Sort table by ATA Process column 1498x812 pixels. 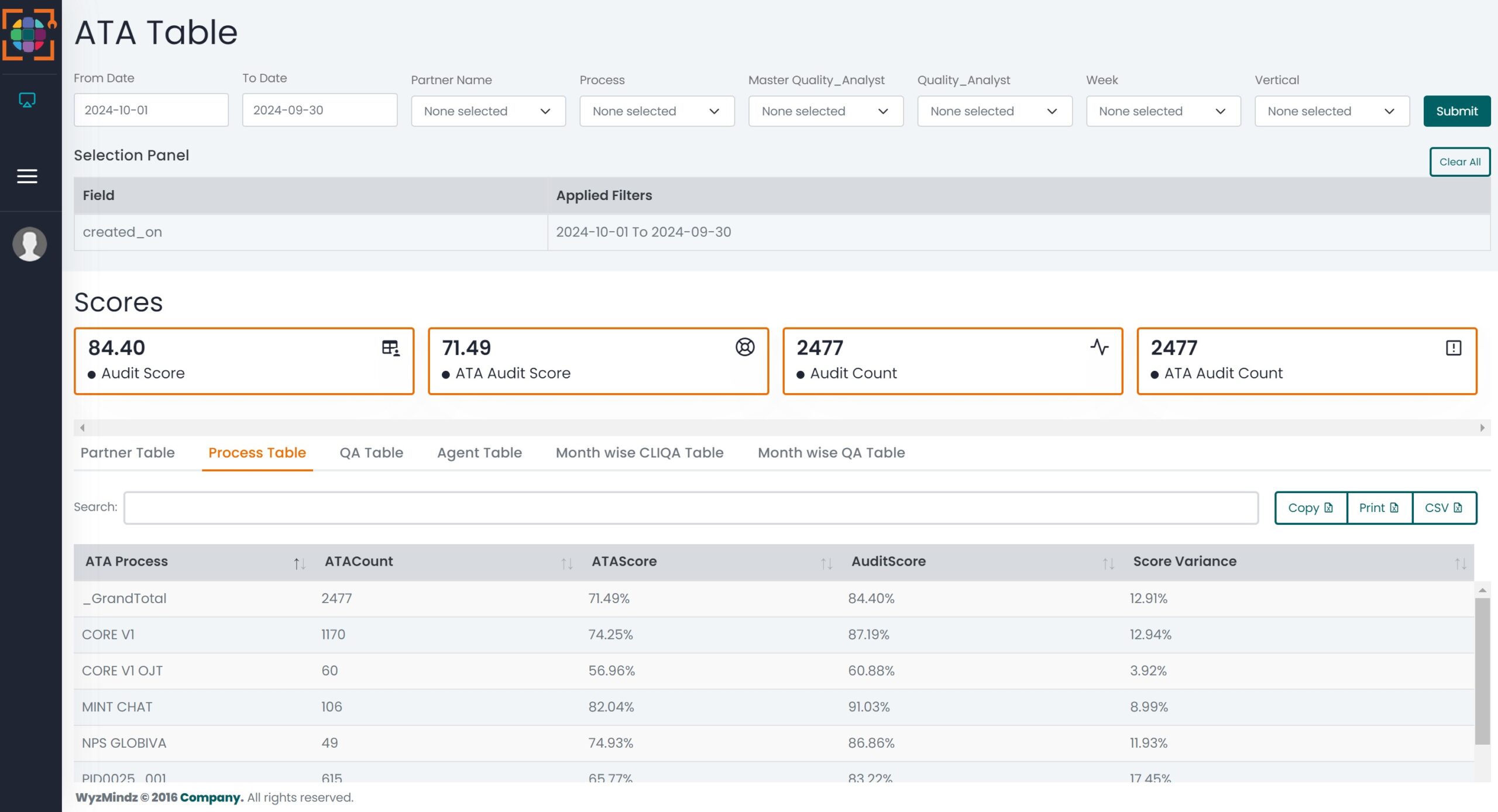[x=299, y=563]
